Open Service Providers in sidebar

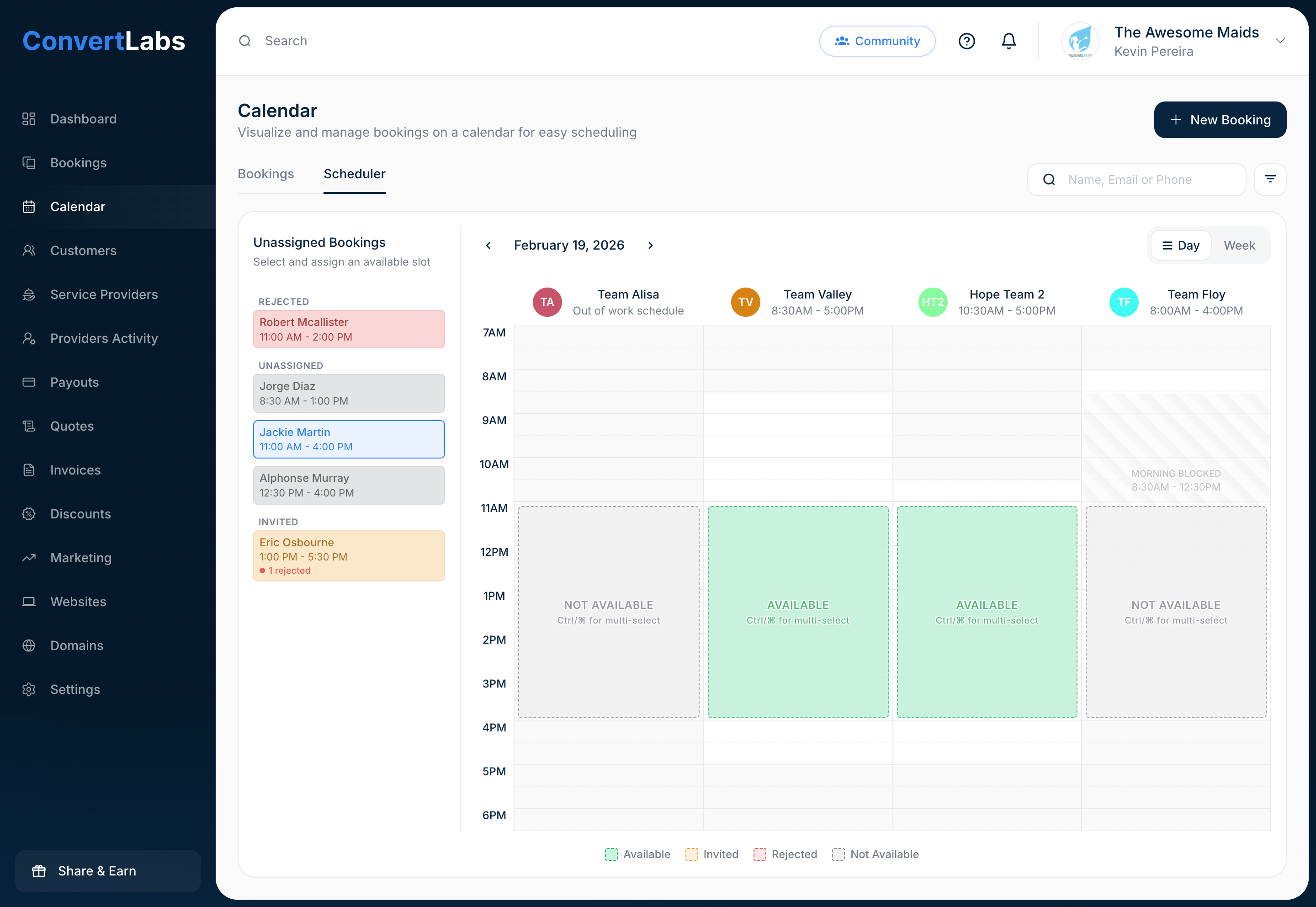tap(103, 294)
